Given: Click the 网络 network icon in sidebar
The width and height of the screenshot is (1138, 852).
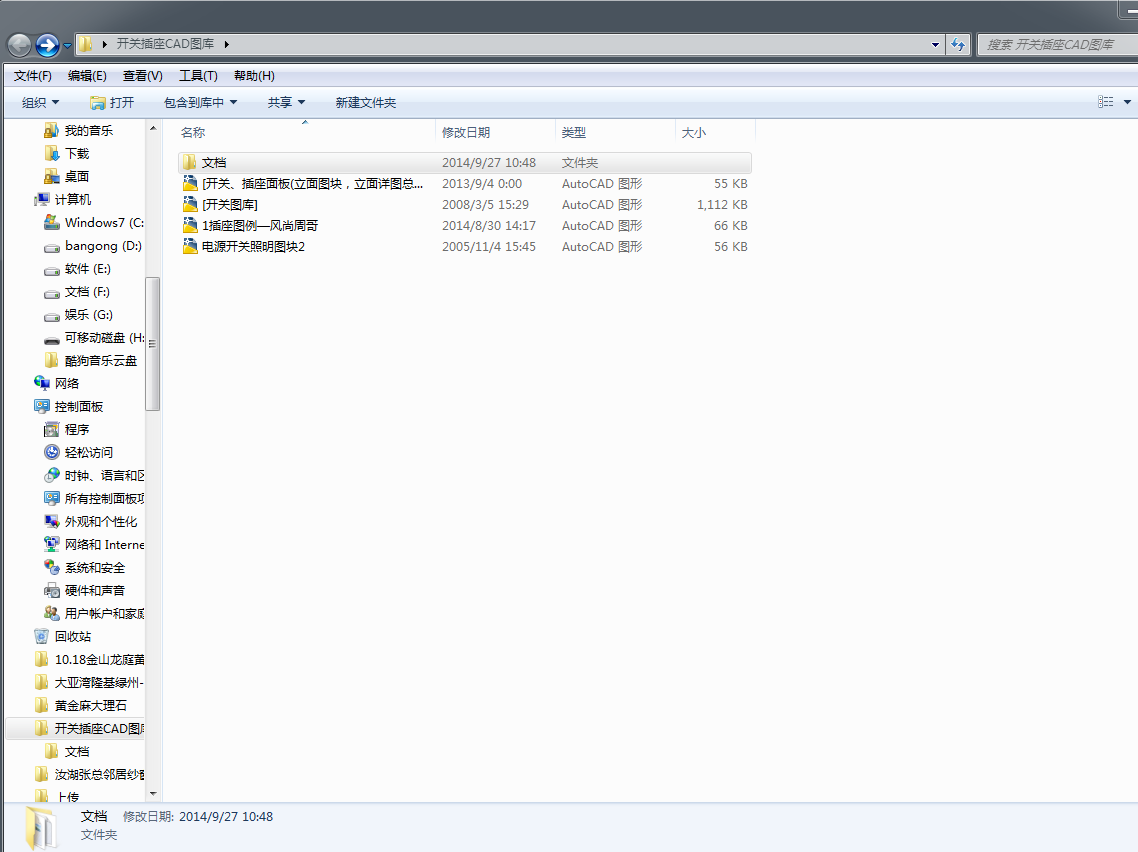Looking at the screenshot, I should 41,383.
